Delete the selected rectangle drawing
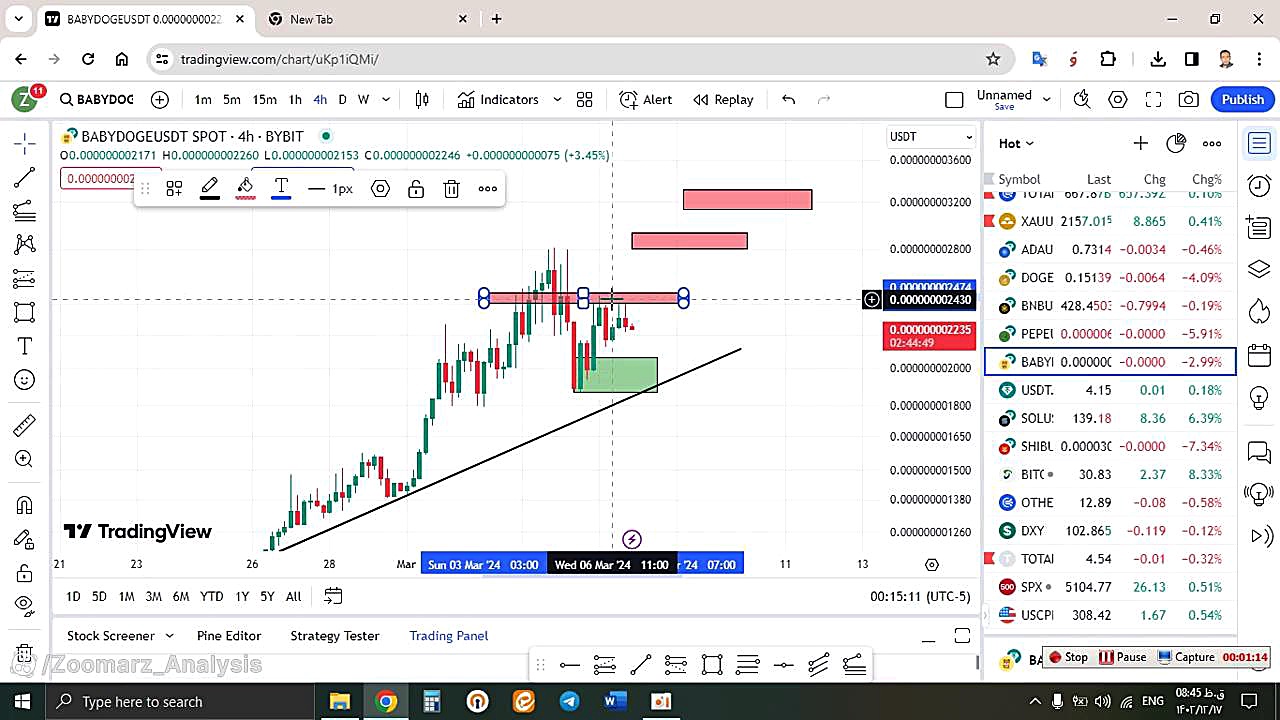 pos(452,188)
